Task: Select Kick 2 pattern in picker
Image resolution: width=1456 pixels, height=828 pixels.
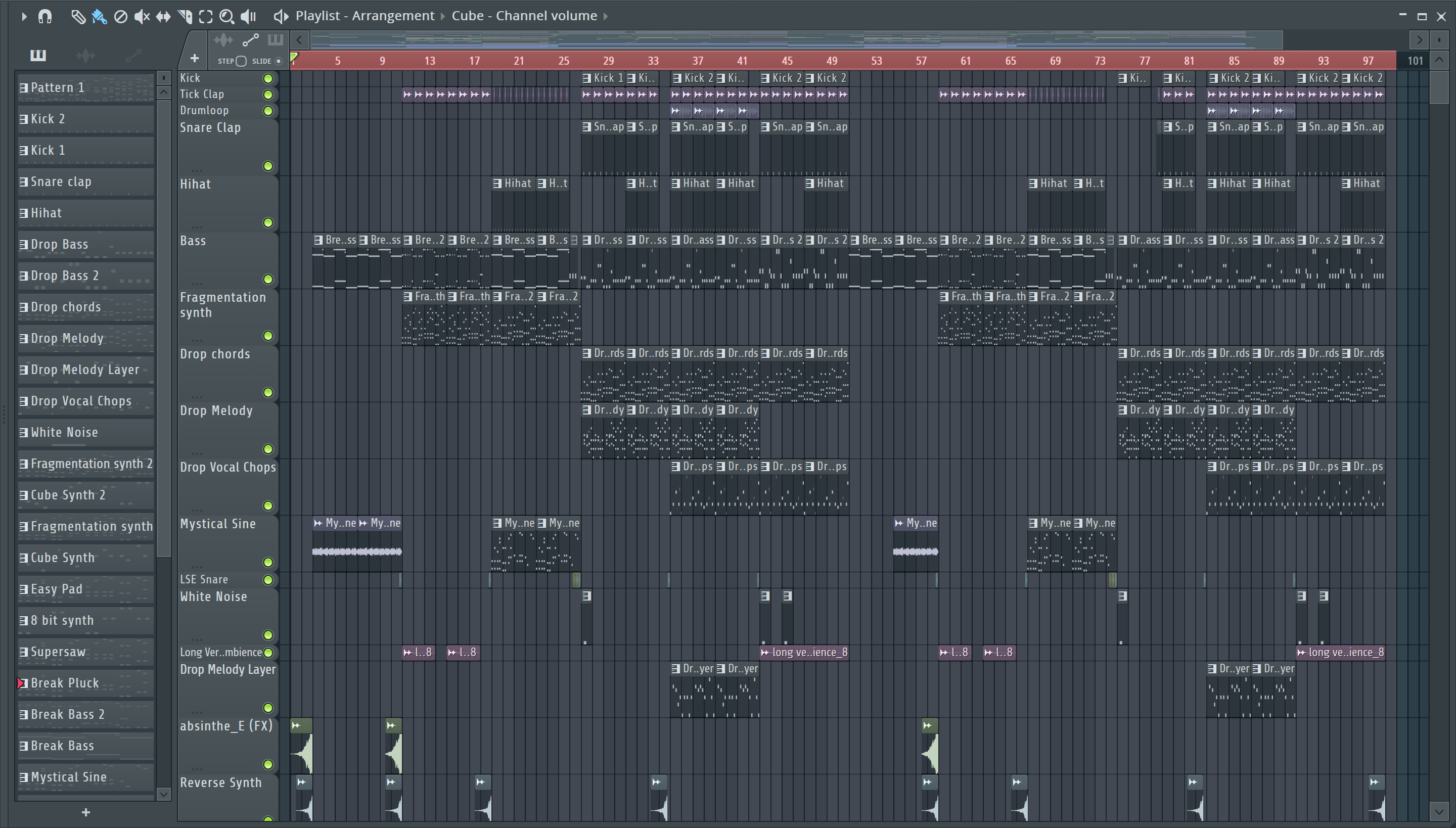Action: 86,119
